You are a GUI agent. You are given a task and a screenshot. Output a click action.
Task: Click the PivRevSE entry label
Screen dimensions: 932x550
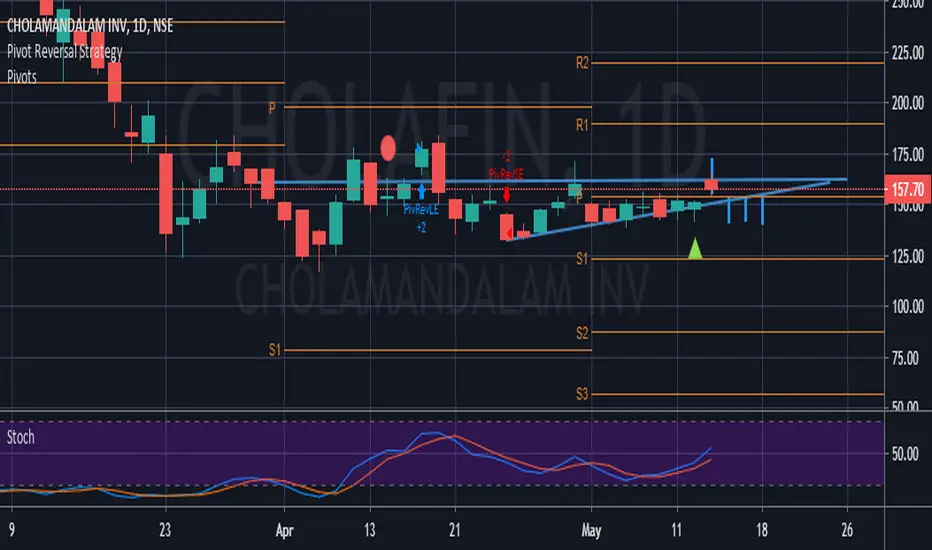(x=506, y=174)
